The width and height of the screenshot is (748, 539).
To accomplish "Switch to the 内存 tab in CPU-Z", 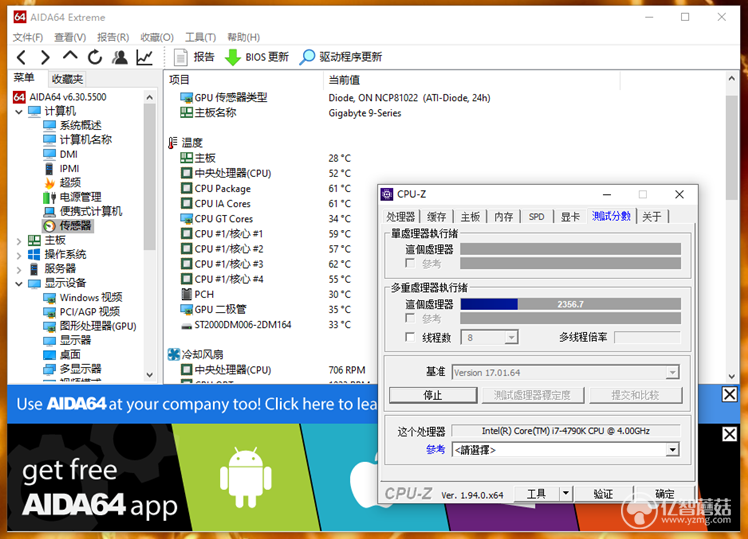I will (x=503, y=217).
